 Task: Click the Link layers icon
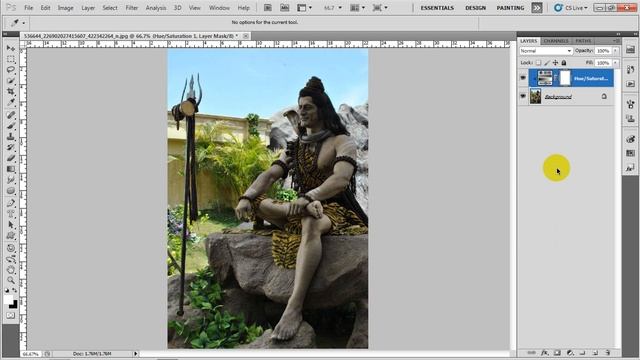531,353
